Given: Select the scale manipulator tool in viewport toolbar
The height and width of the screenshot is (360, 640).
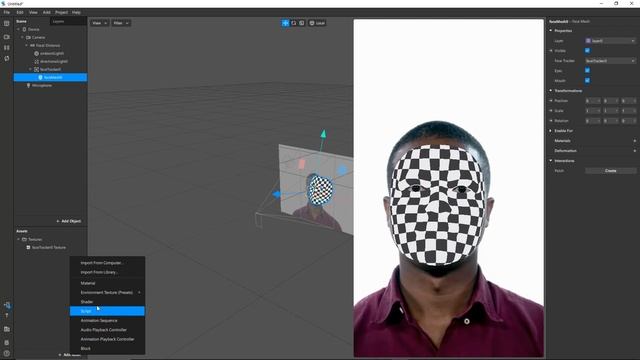Looking at the screenshot, I should point(302,23).
